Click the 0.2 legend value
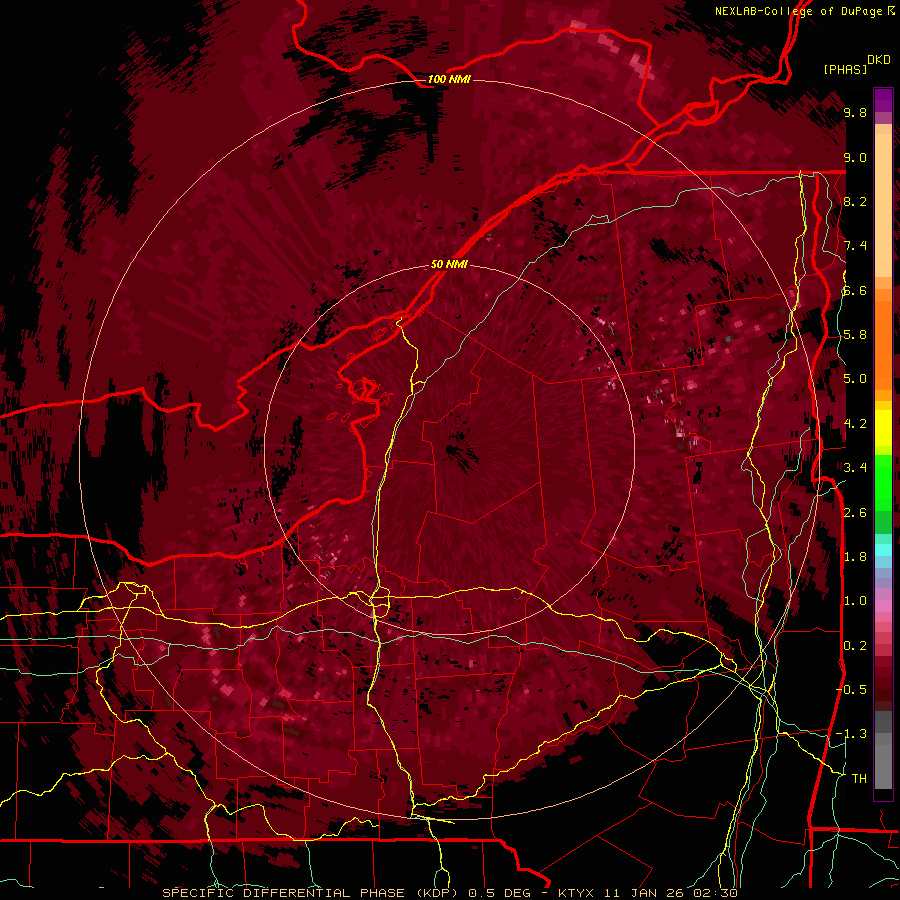 coord(855,645)
